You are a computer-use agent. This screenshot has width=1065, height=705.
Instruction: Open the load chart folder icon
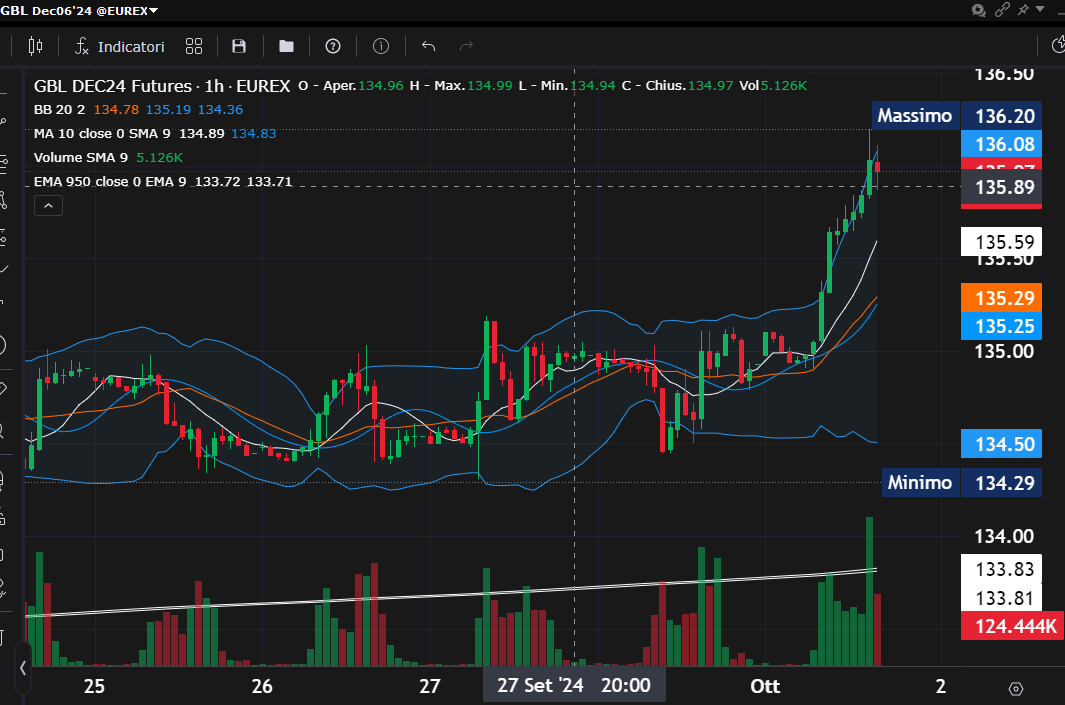286,46
